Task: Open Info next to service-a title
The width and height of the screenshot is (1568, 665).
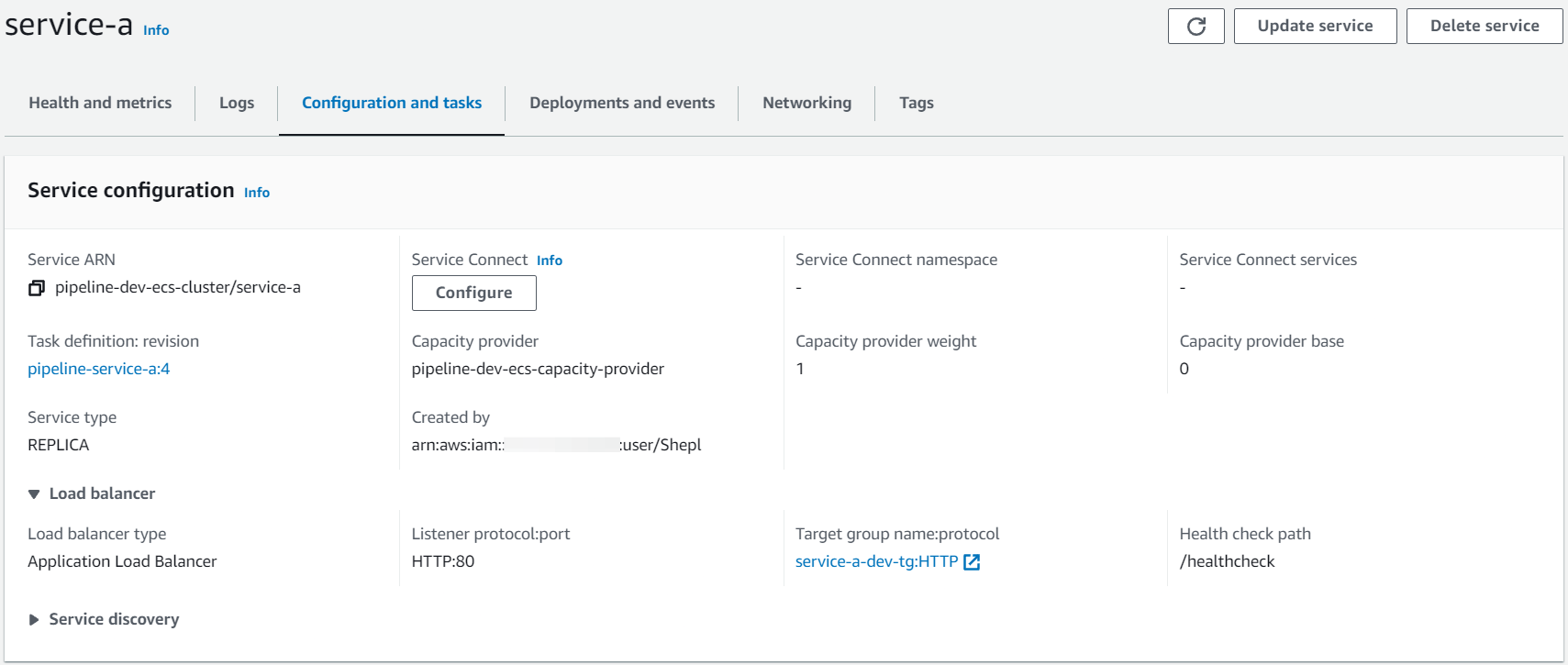Action: [x=156, y=30]
